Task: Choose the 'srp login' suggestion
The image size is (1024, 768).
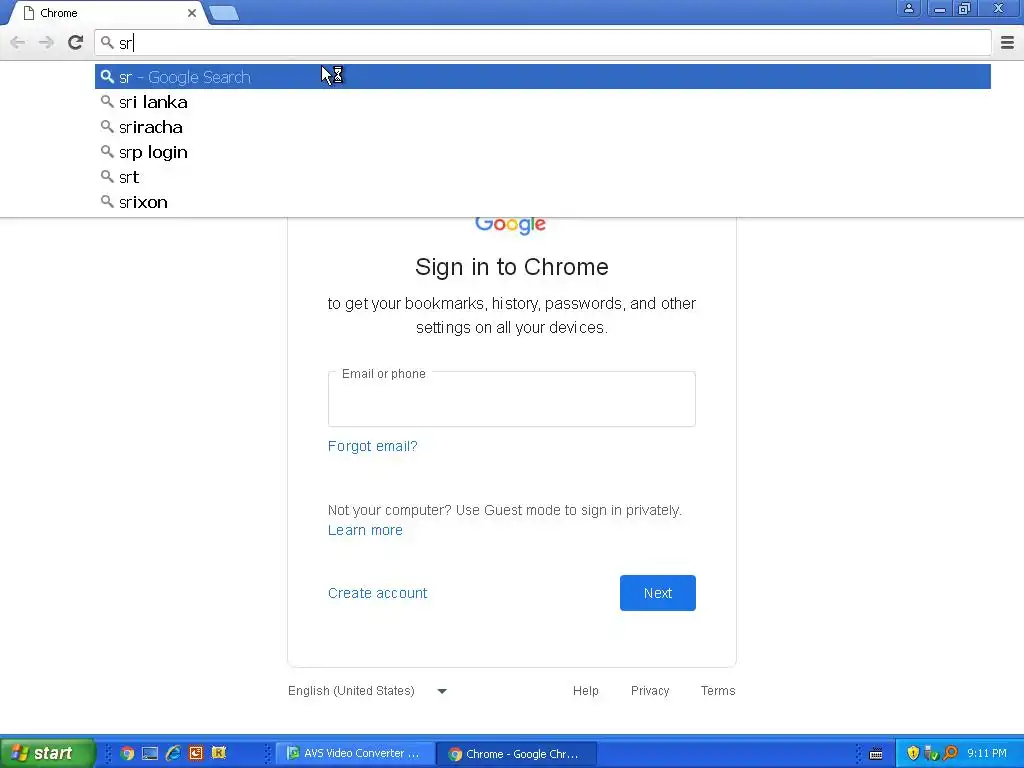Action: (x=543, y=152)
